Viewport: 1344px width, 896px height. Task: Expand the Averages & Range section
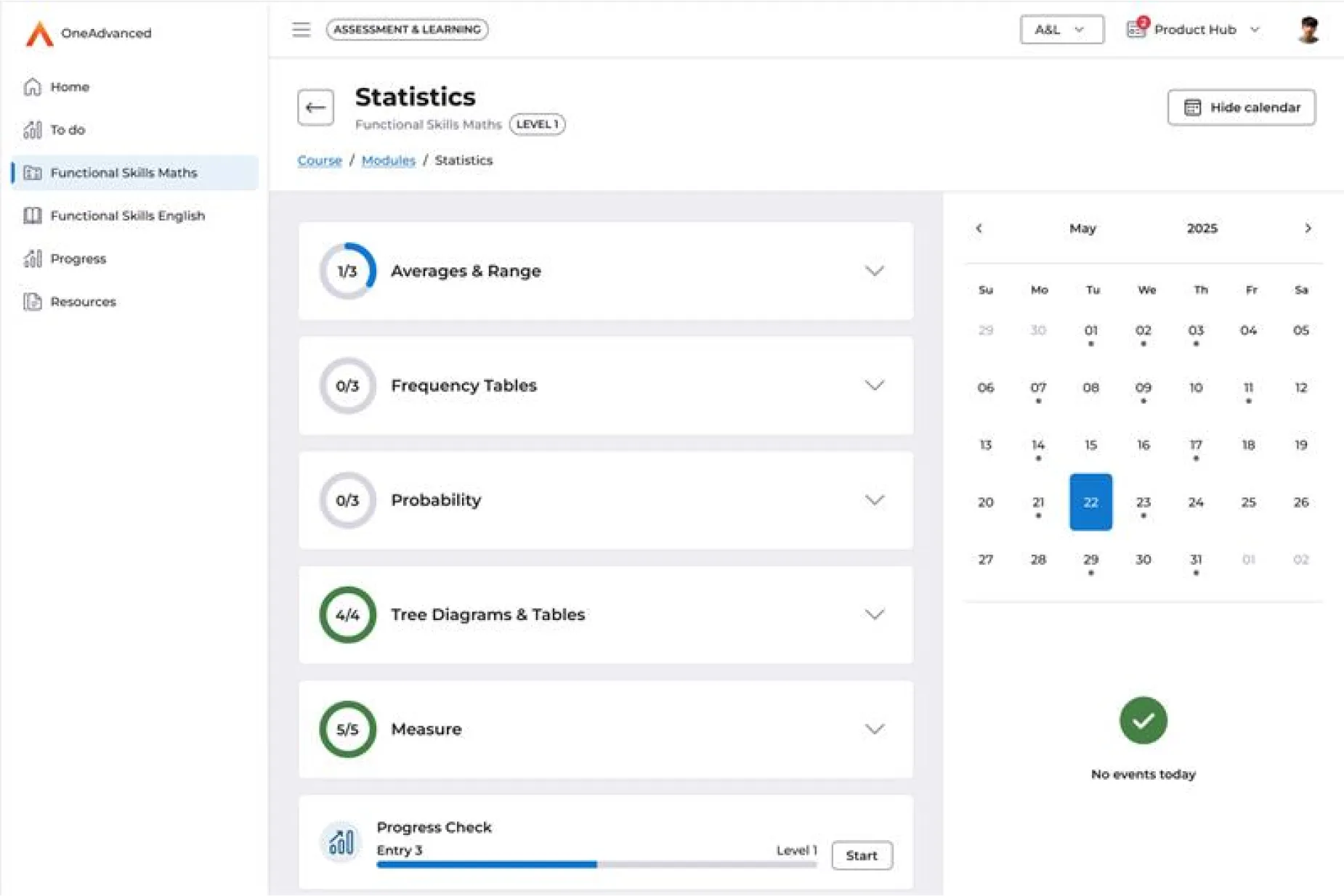click(874, 271)
